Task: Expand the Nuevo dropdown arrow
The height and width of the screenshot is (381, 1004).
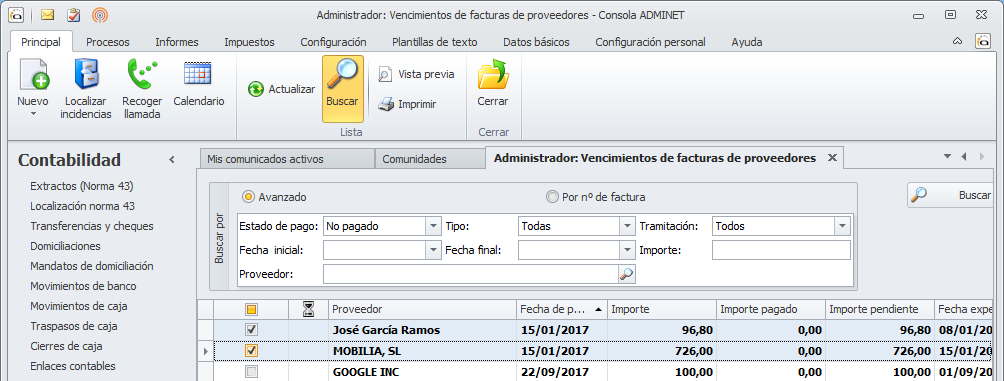Action: (x=33, y=114)
